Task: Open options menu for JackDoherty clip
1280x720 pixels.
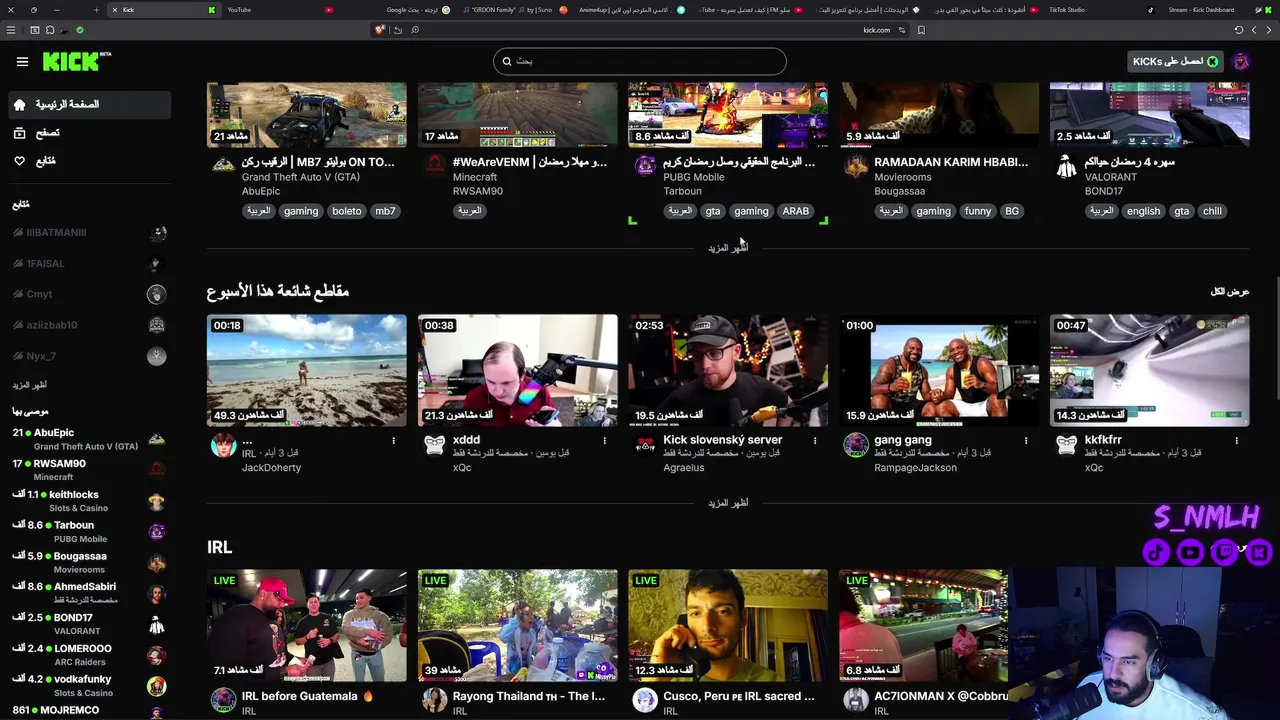Action: [x=393, y=440]
